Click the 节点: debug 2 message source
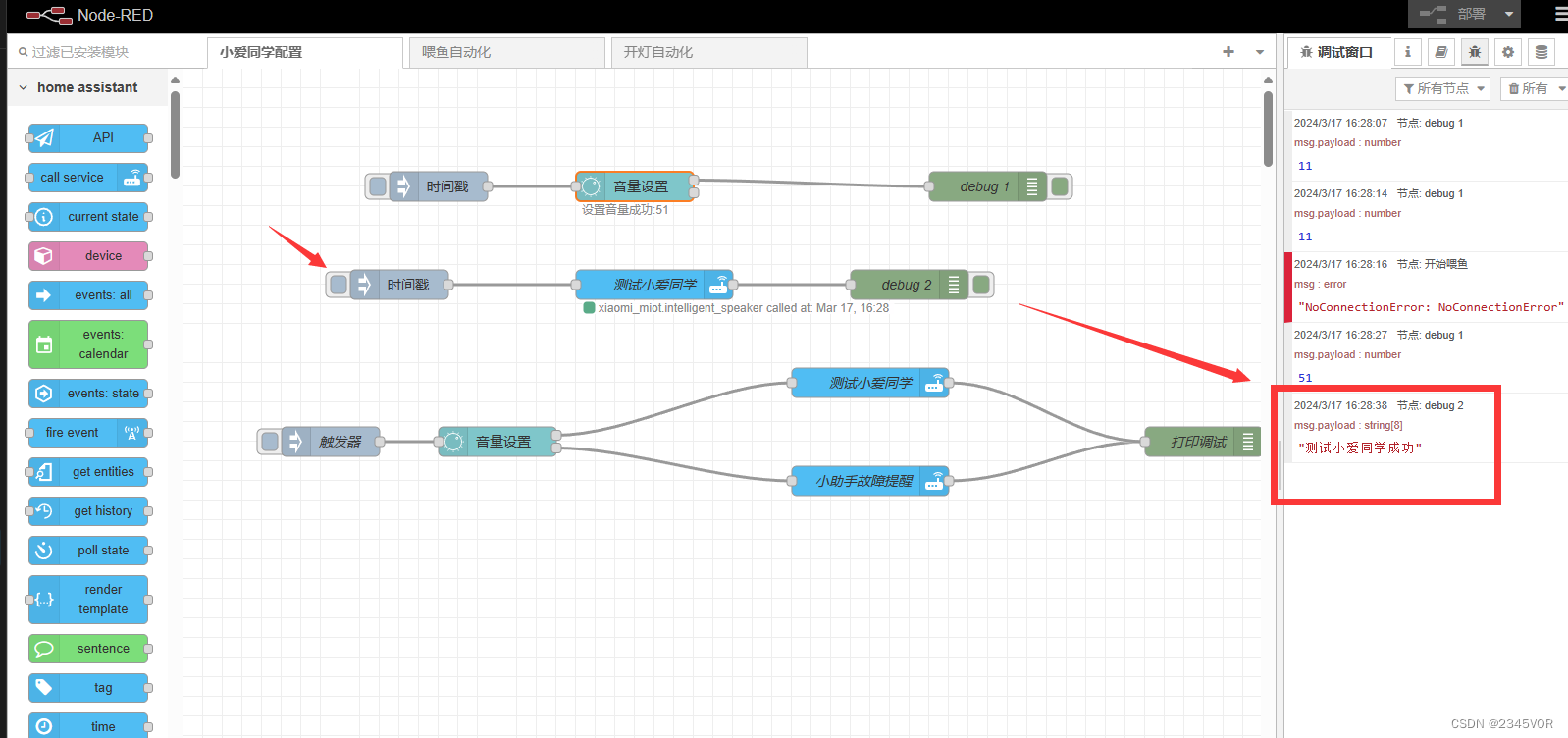 click(1430, 405)
